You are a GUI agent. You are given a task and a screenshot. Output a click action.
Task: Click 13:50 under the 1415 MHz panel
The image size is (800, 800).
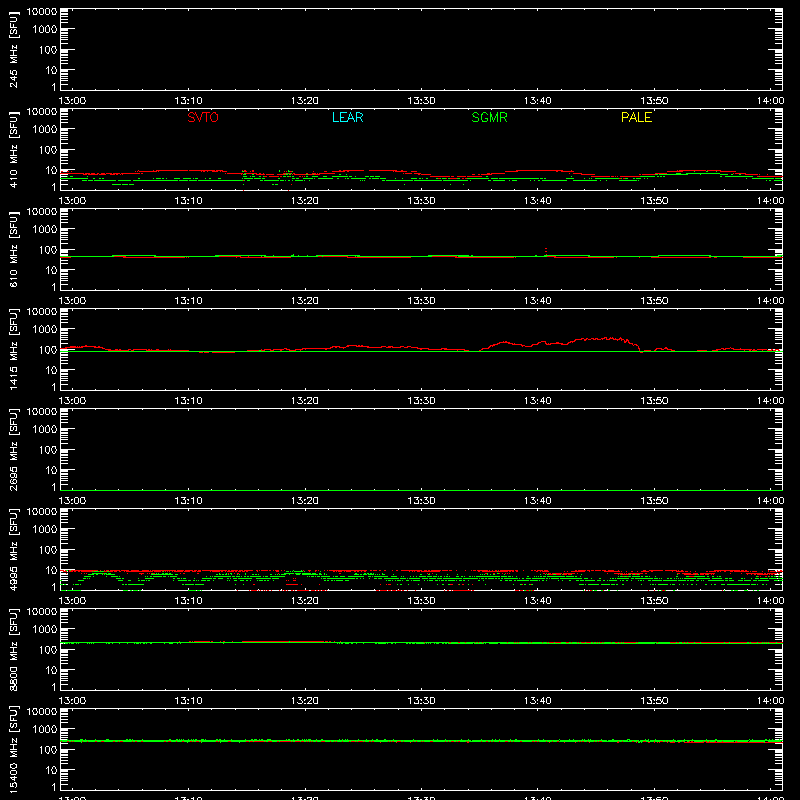tap(654, 401)
